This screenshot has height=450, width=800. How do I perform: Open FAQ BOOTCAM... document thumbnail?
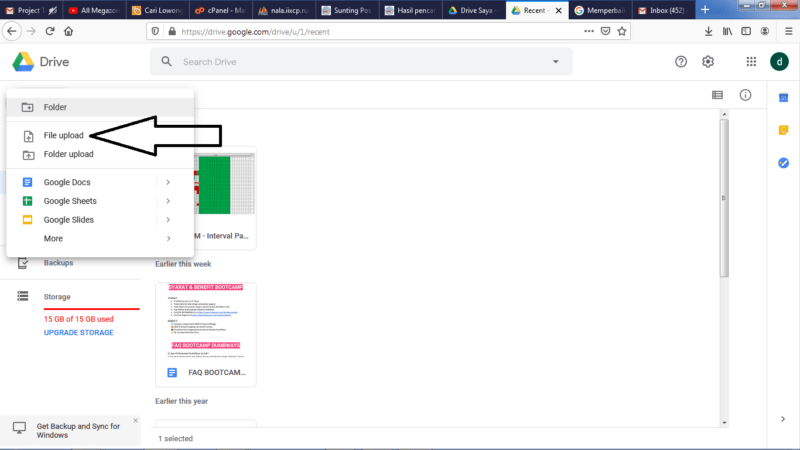(x=206, y=334)
